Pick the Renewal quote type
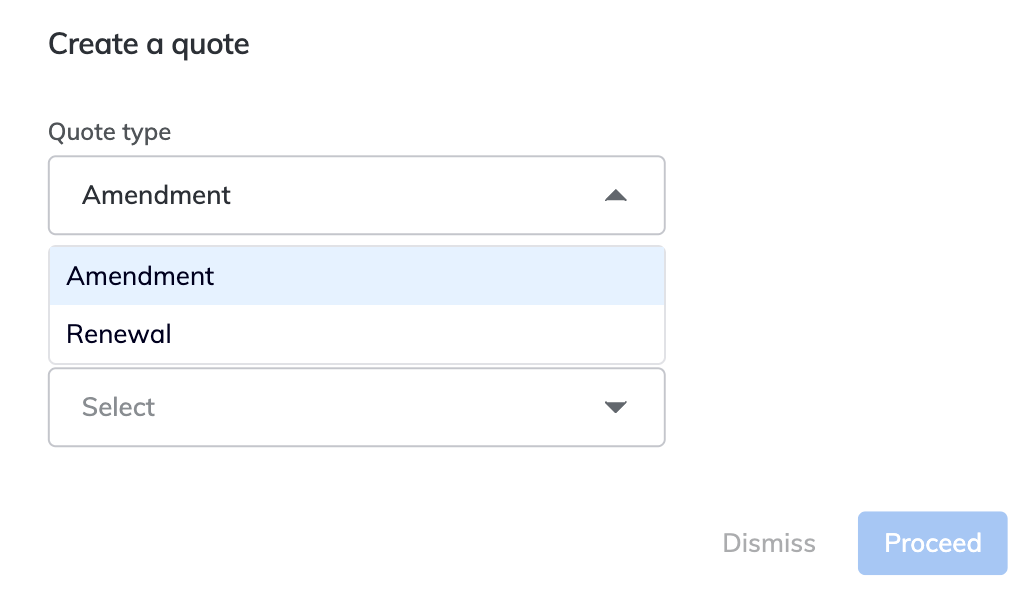The height and width of the screenshot is (594, 1036). click(119, 334)
